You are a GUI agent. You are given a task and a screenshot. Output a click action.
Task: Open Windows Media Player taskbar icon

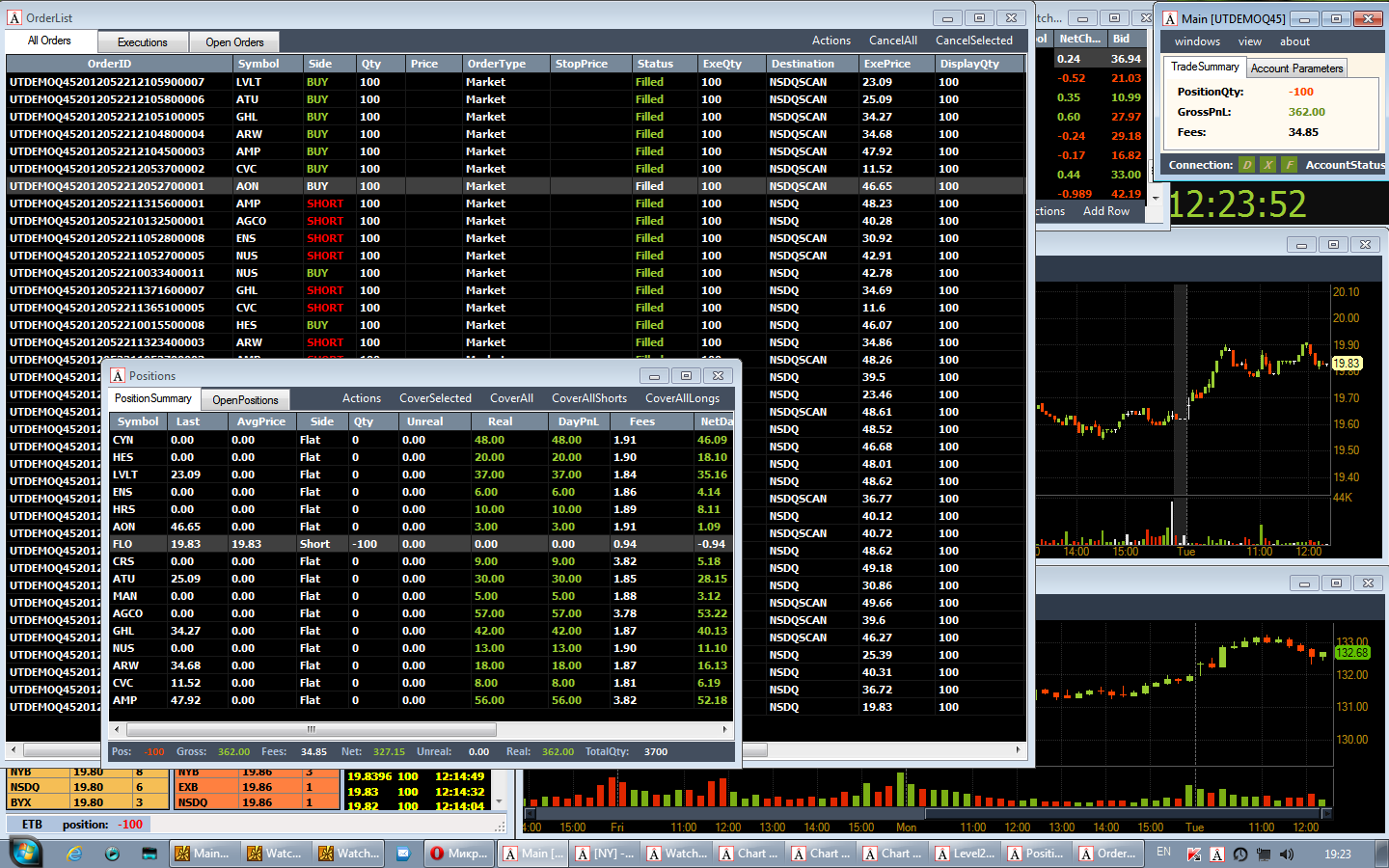click(x=113, y=854)
